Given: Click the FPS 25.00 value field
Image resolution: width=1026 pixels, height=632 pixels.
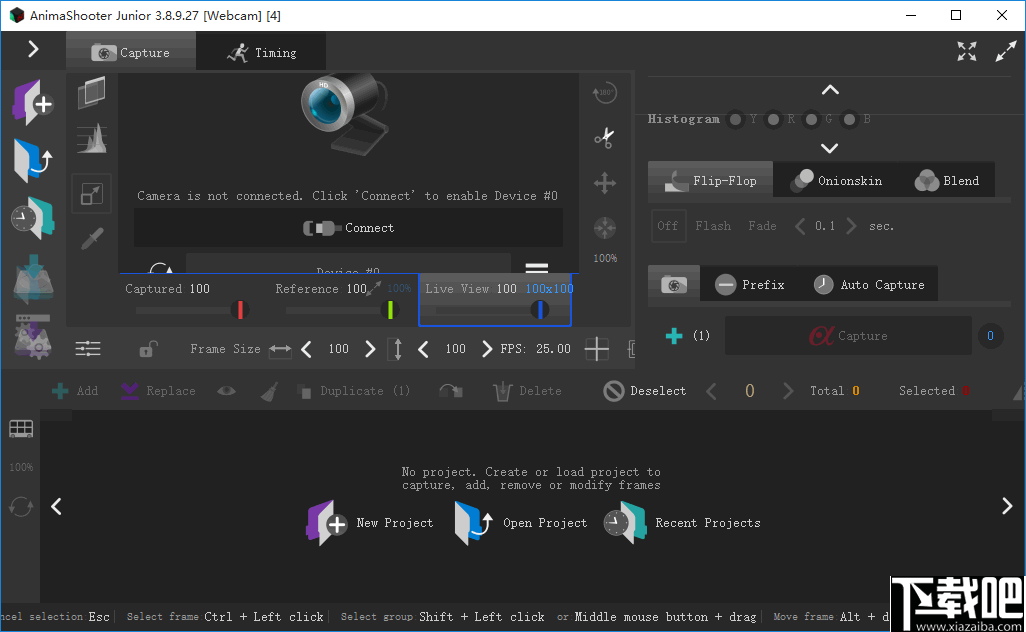Looking at the screenshot, I should [x=553, y=349].
